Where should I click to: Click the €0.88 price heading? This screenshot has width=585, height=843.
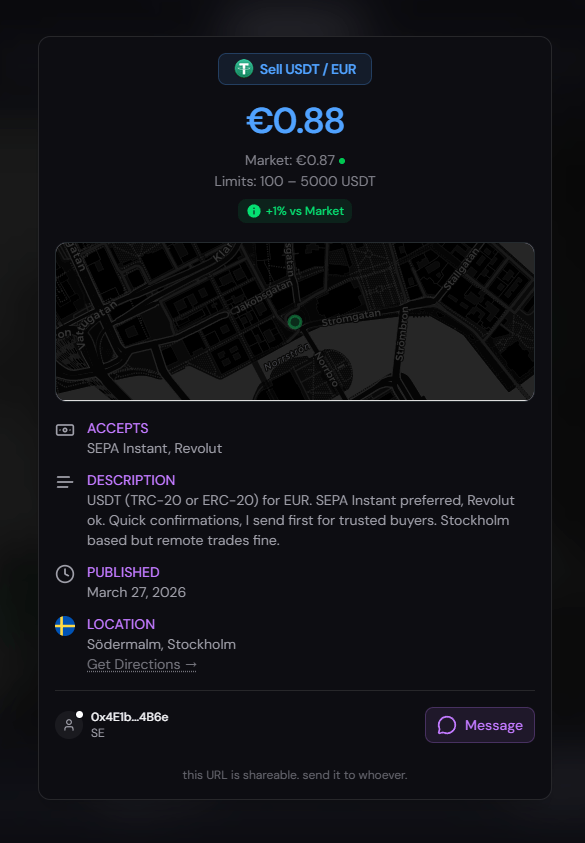point(294,121)
